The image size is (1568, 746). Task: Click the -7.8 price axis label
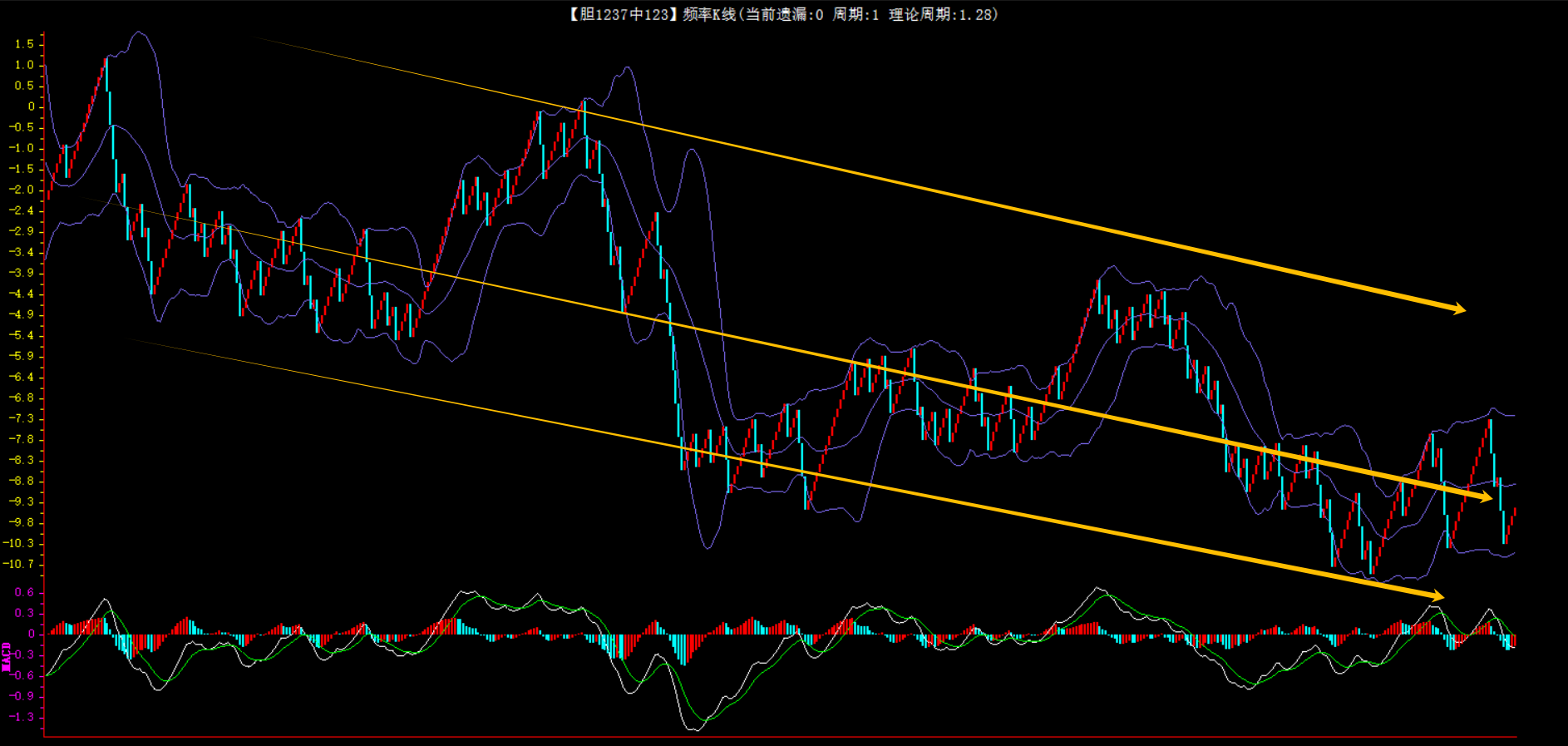22,439
